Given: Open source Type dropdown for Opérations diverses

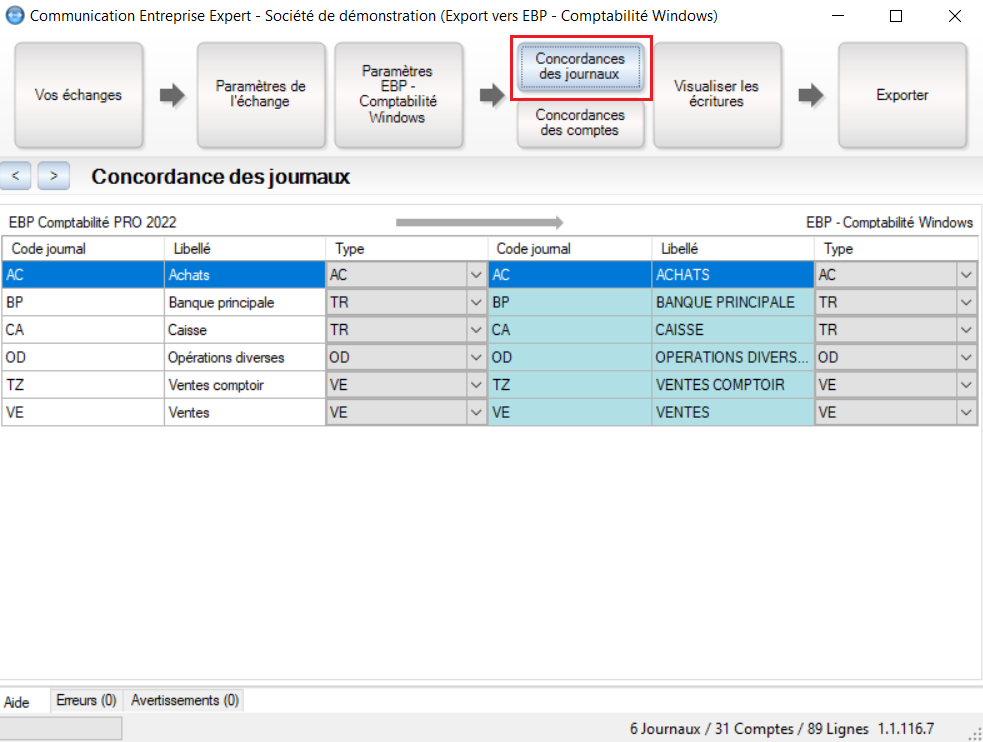Looking at the screenshot, I should tap(476, 358).
